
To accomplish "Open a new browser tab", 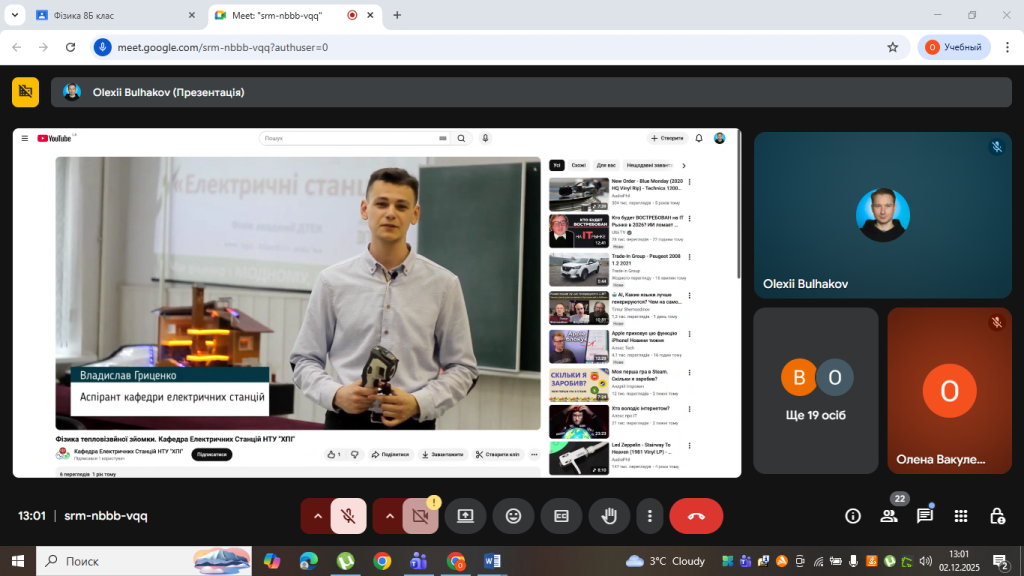I will click(397, 15).
